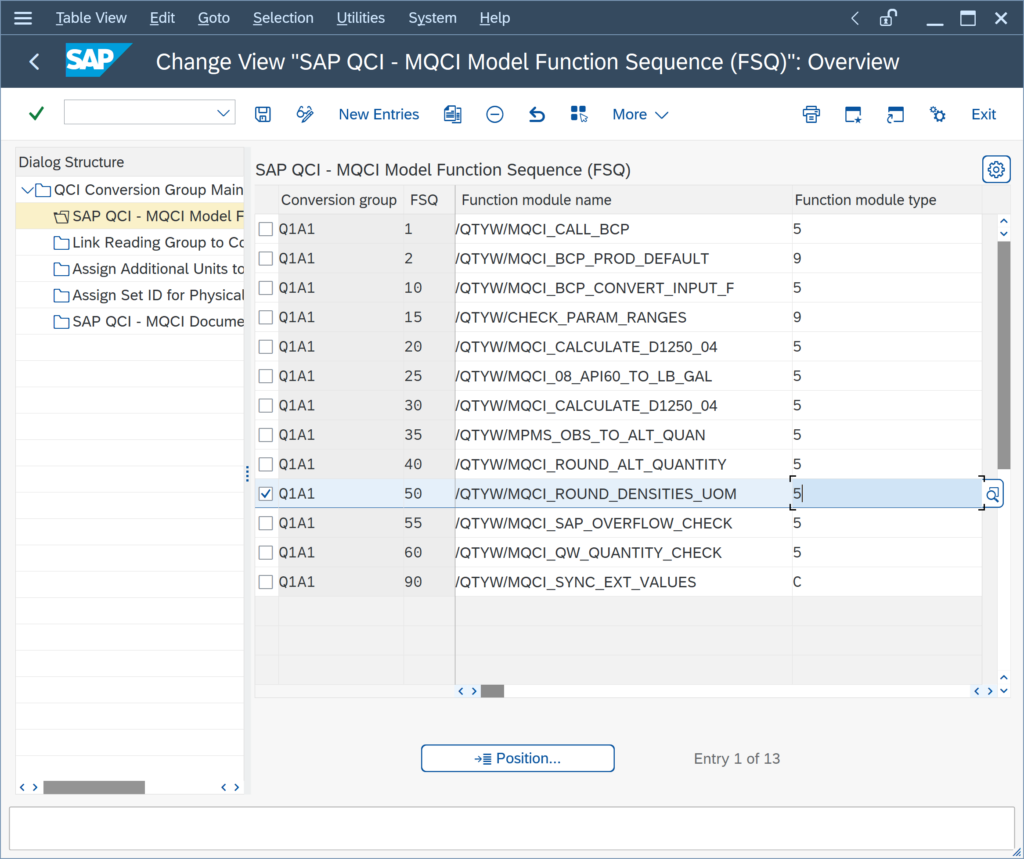1024x859 pixels.
Task: Click the Print icon
Action: pyautogui.click(x=811, y=114)
